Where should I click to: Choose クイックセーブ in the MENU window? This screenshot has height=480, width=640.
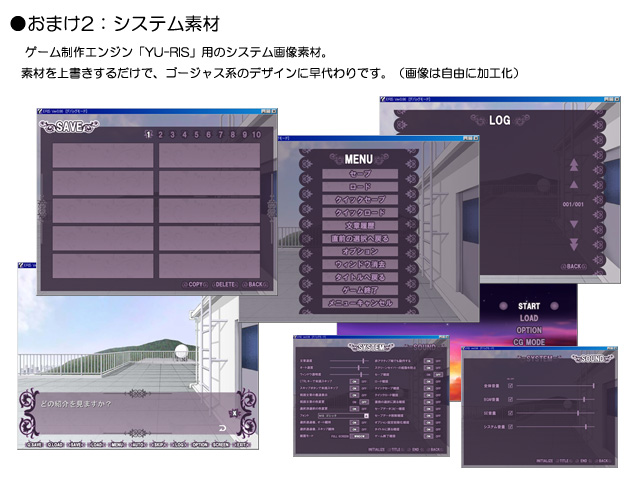(360, 200)
